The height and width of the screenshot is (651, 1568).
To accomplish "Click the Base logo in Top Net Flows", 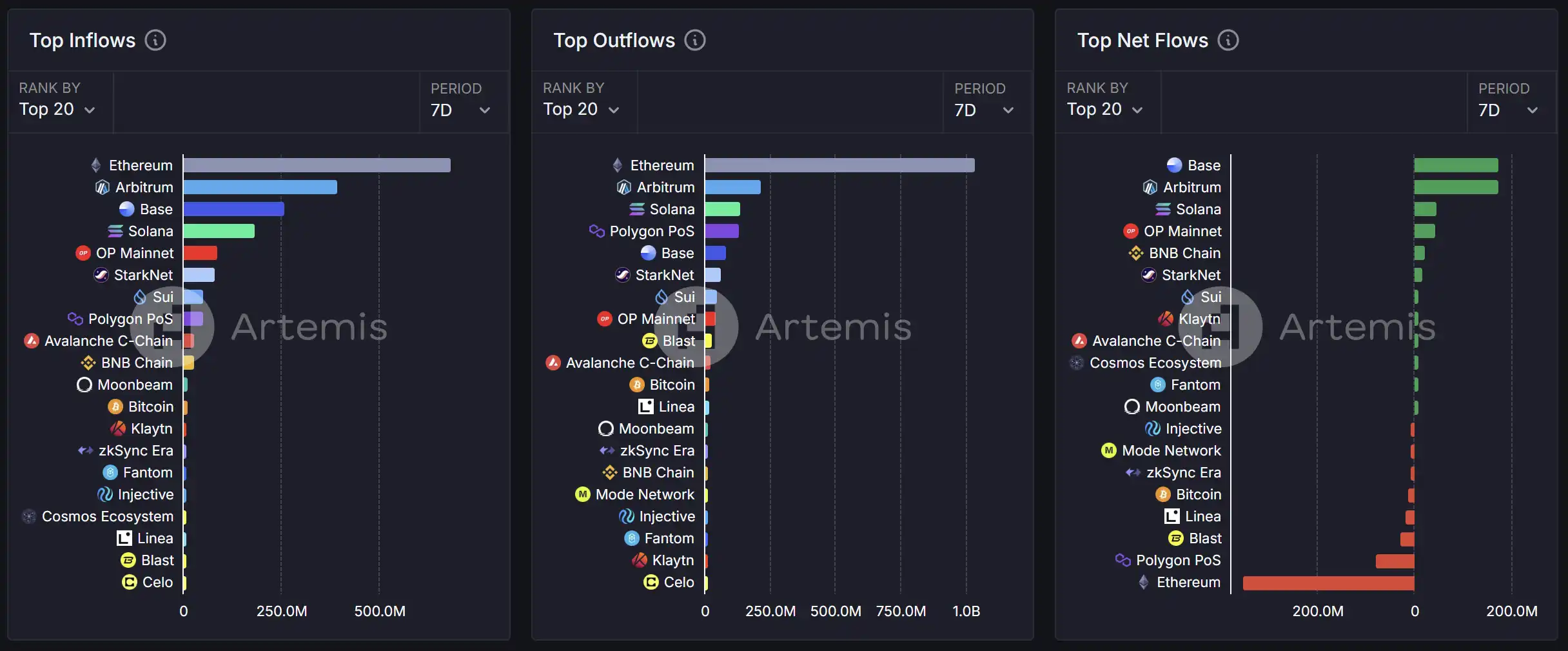I will (x=1174, y=165).
